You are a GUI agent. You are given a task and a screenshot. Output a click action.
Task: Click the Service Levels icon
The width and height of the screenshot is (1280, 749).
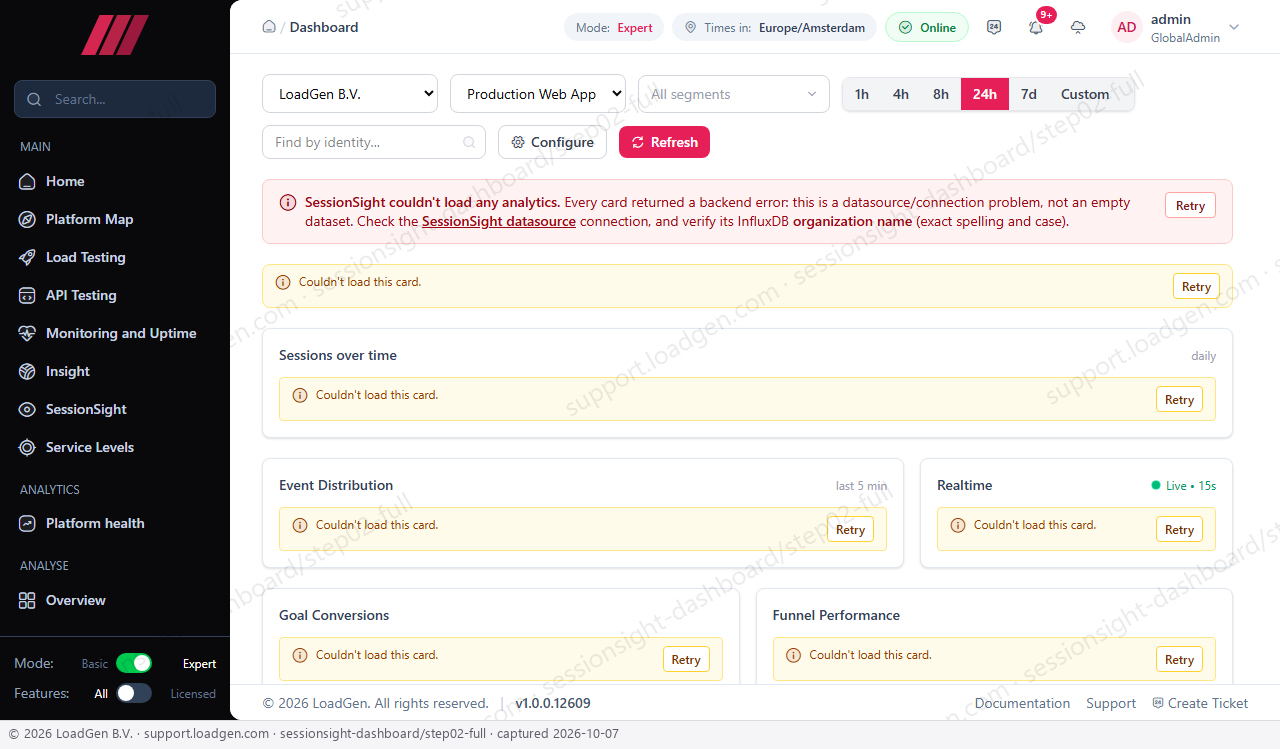click(x=27, y=447)
